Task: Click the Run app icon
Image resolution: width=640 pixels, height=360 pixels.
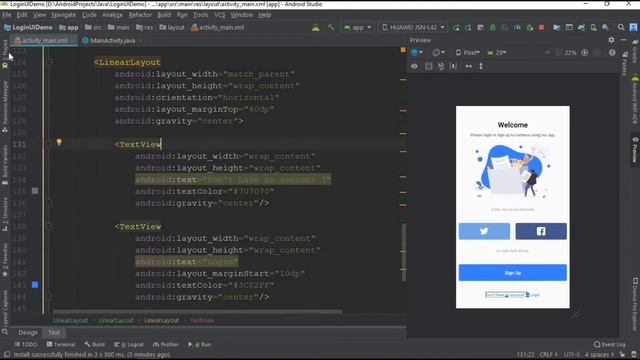Action: pos(456,27)
